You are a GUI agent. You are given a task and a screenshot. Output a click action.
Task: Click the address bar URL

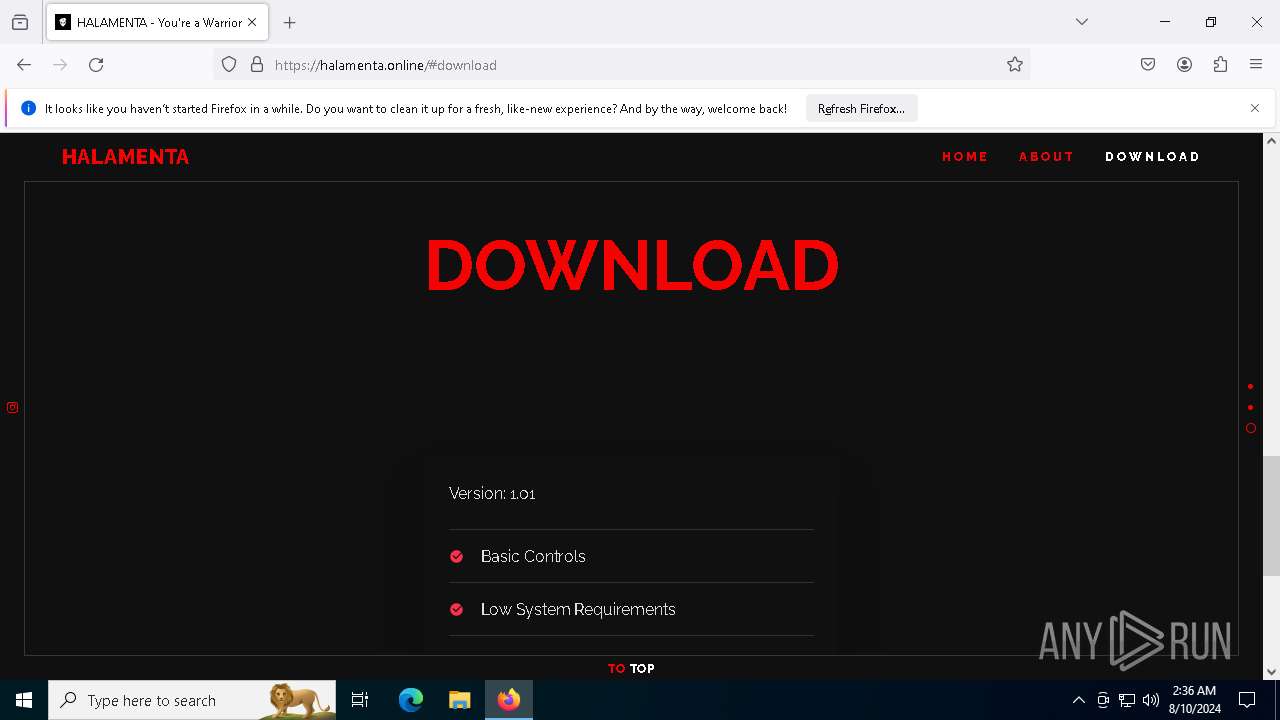coord(386,65)
